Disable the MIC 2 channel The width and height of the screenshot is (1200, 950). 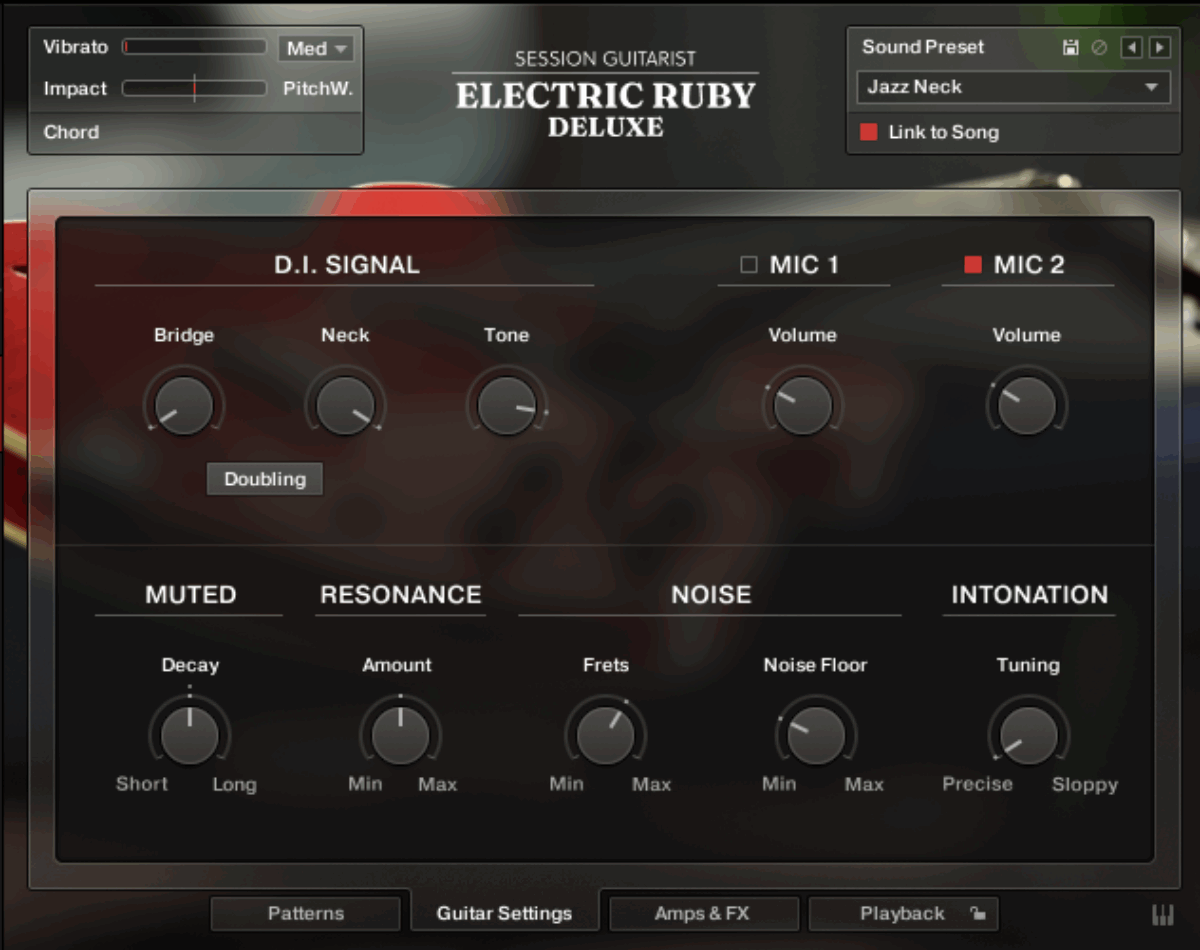968,264
